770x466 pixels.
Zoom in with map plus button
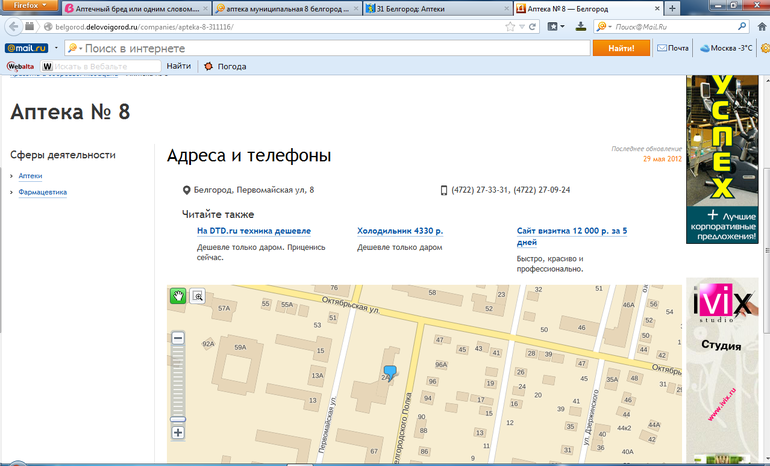pyautogui.click(x=178, y=433)
